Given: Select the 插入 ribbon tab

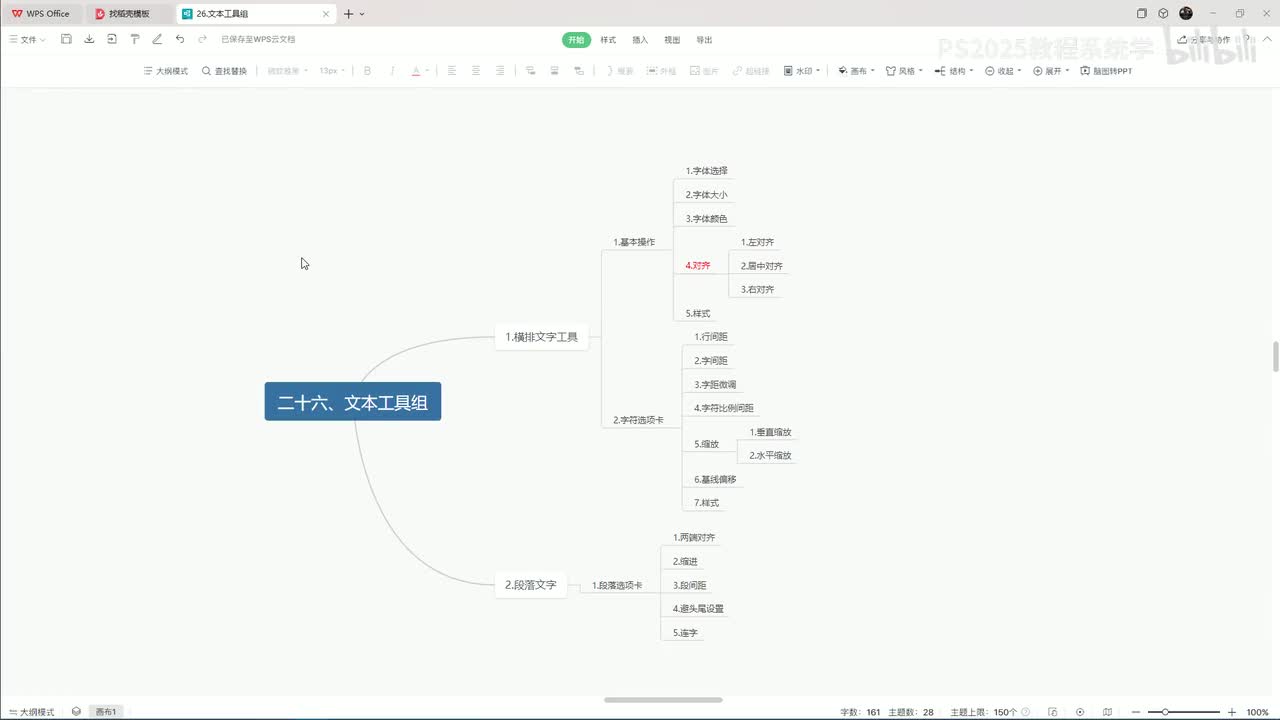Looking at the screenshot, I should pyautogui.click(x=640, y=40).
